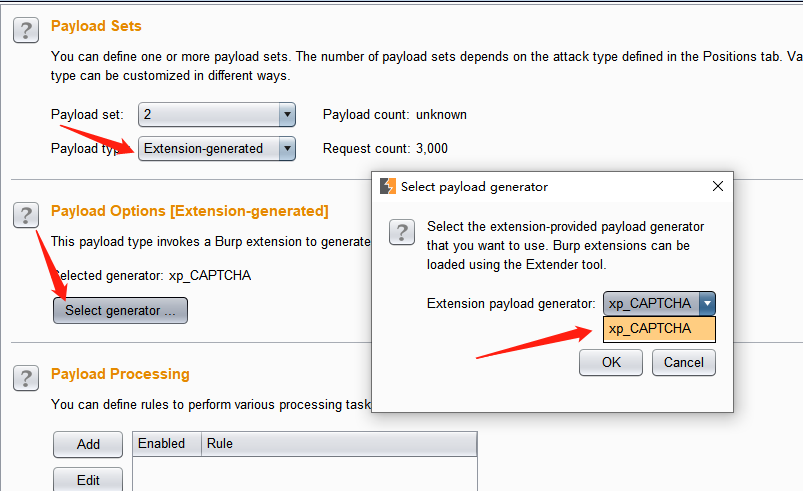Click the help icon inside the dialog
This screenshot has width=803, height=491.
[401, 233]
